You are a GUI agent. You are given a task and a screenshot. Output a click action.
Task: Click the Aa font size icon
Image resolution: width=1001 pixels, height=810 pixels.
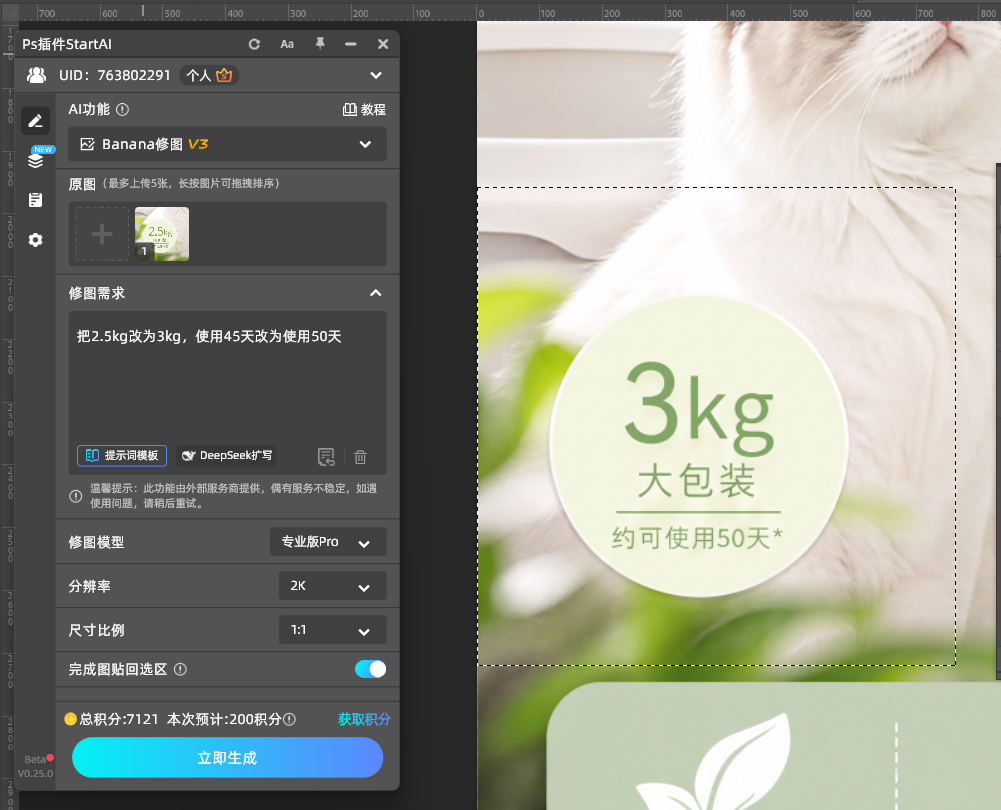coord(287,44)
